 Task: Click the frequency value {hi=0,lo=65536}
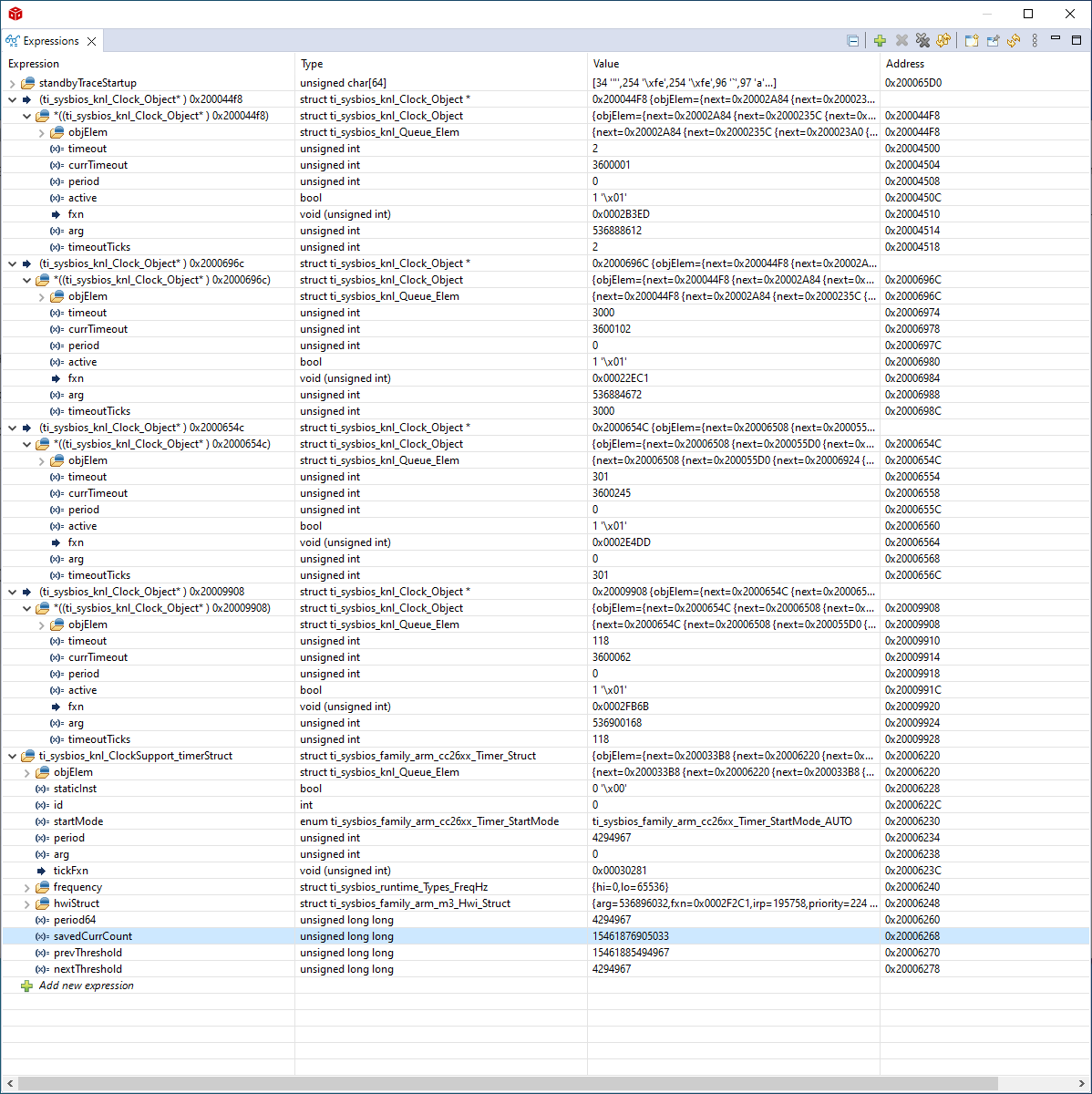[x=631, y=887]
